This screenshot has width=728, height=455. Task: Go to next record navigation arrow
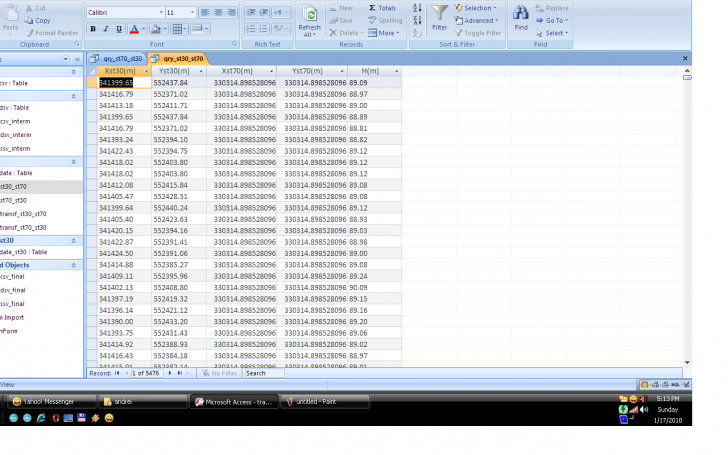169,373
